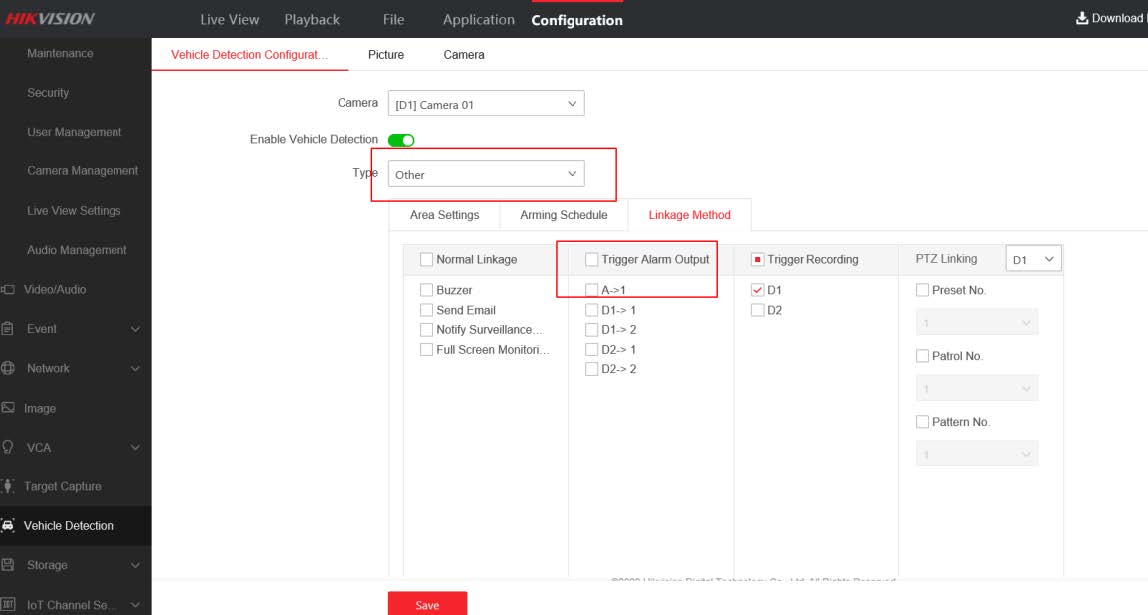This screenshot has width=1148, height=615.
Task: Go to Live View menu
Action: point(230,20)
